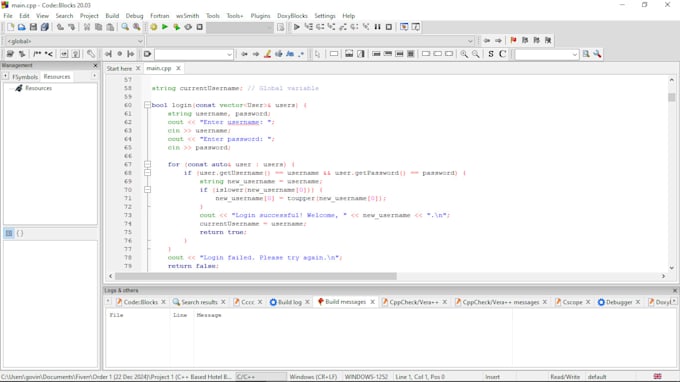Click the highlight marker pen icon

268,54
